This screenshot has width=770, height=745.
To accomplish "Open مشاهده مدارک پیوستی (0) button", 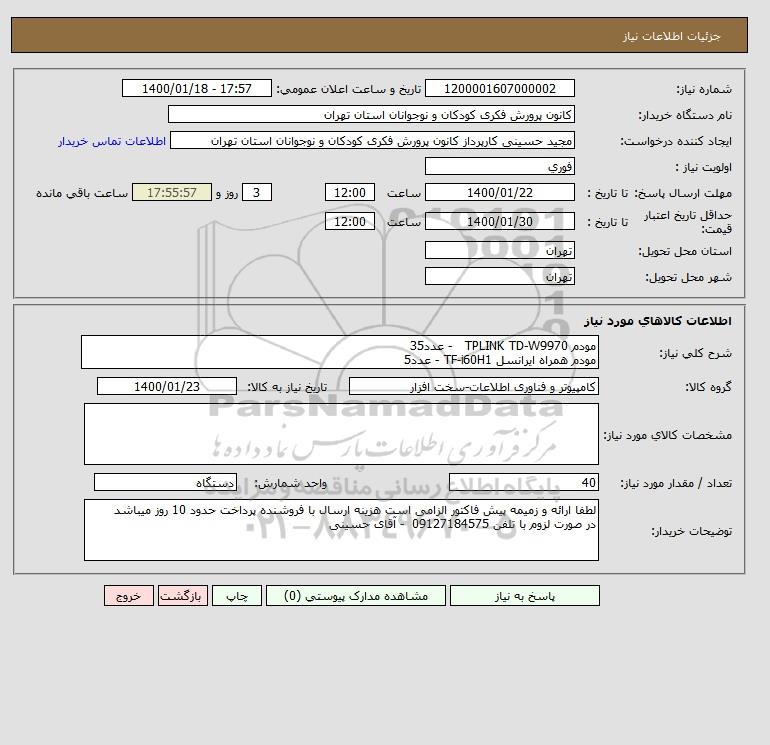I will coord(356,596).
